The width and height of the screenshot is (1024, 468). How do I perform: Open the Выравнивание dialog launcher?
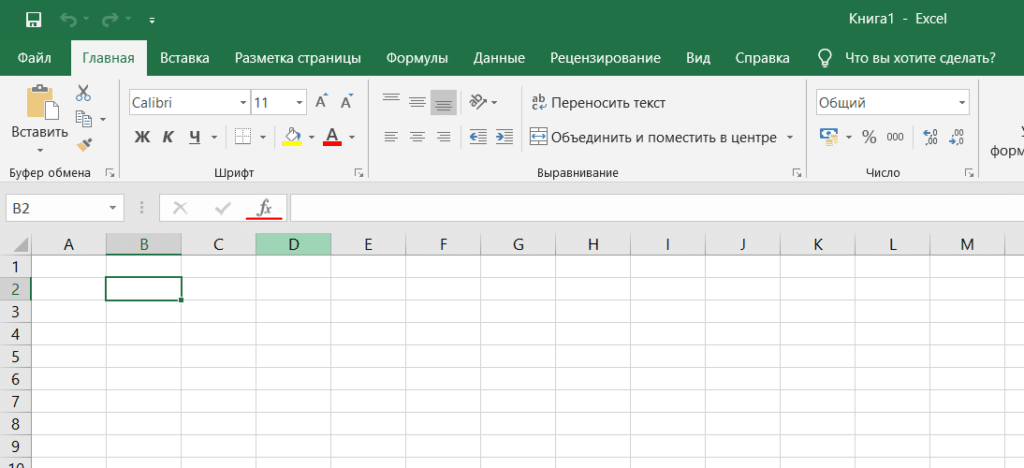click(796, 173)
